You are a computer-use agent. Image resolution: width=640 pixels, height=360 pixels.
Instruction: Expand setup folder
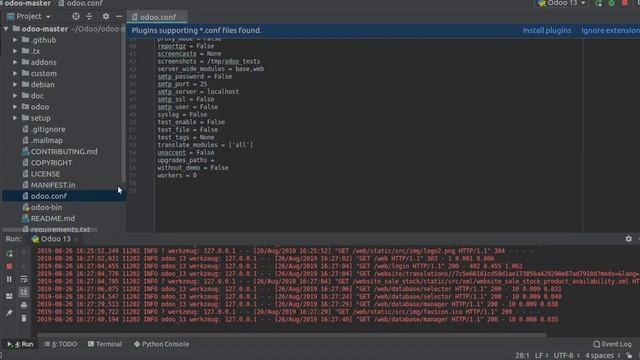click(15, 118)
